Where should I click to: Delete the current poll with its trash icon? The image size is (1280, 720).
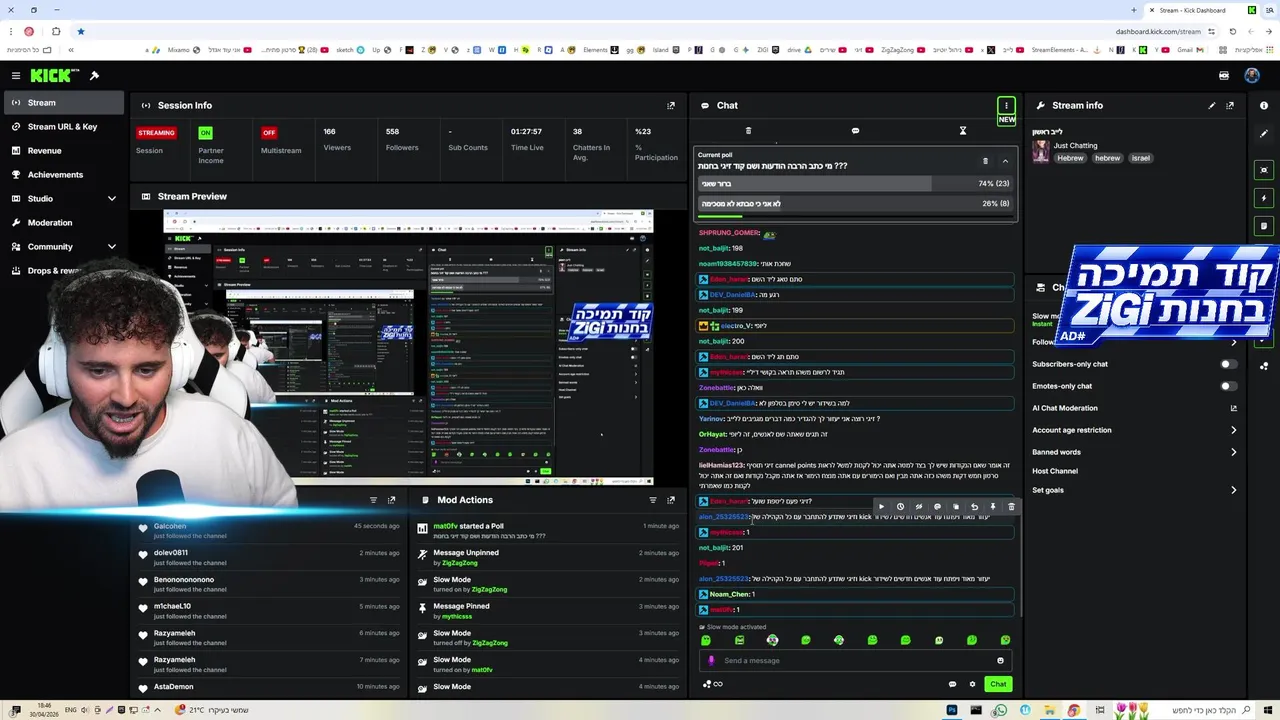(x=985, y=161)
